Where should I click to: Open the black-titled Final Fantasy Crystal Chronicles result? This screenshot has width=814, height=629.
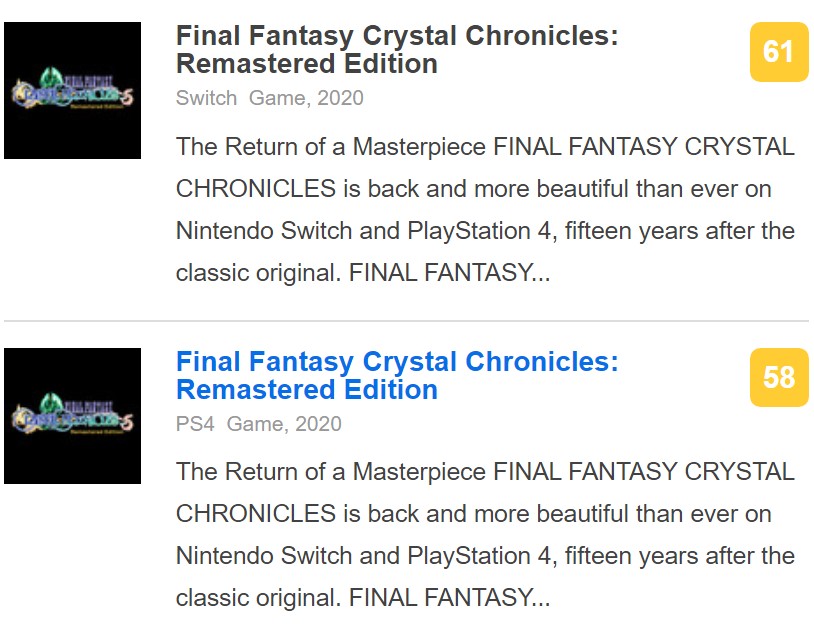click(x=397, y=37)
